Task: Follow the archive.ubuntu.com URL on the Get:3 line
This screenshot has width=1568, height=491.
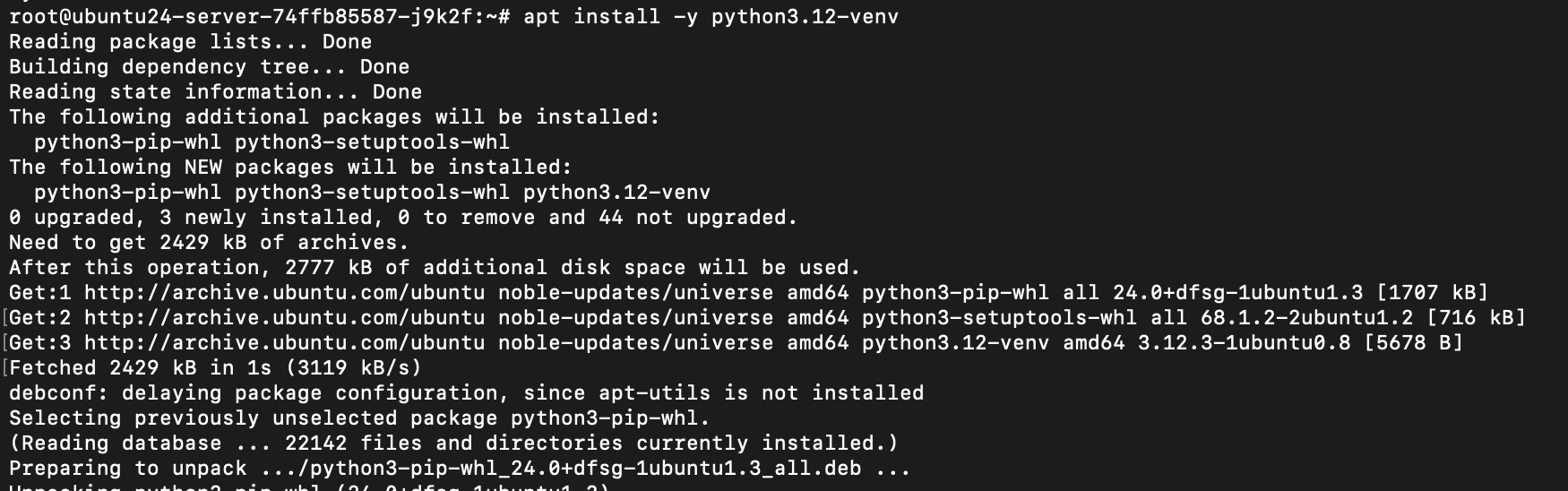Action: (x=284, y=343)
